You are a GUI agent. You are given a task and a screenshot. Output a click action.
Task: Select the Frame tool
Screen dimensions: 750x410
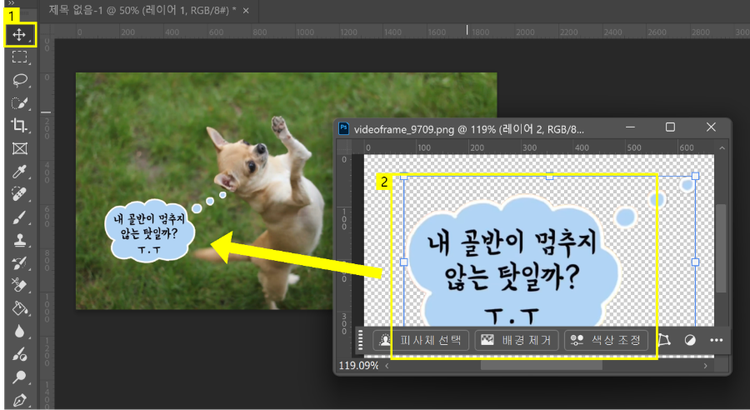coord(19,149)
